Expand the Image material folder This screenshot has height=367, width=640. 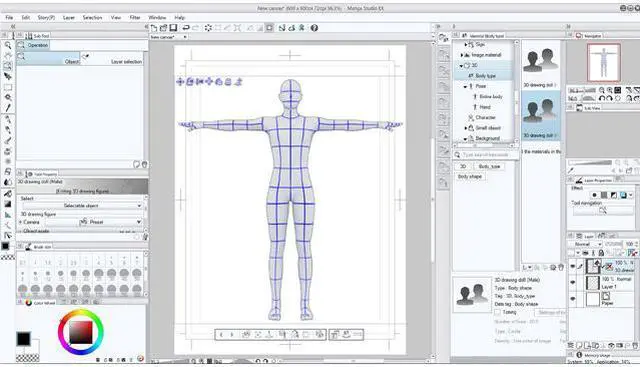click(462, 55)
